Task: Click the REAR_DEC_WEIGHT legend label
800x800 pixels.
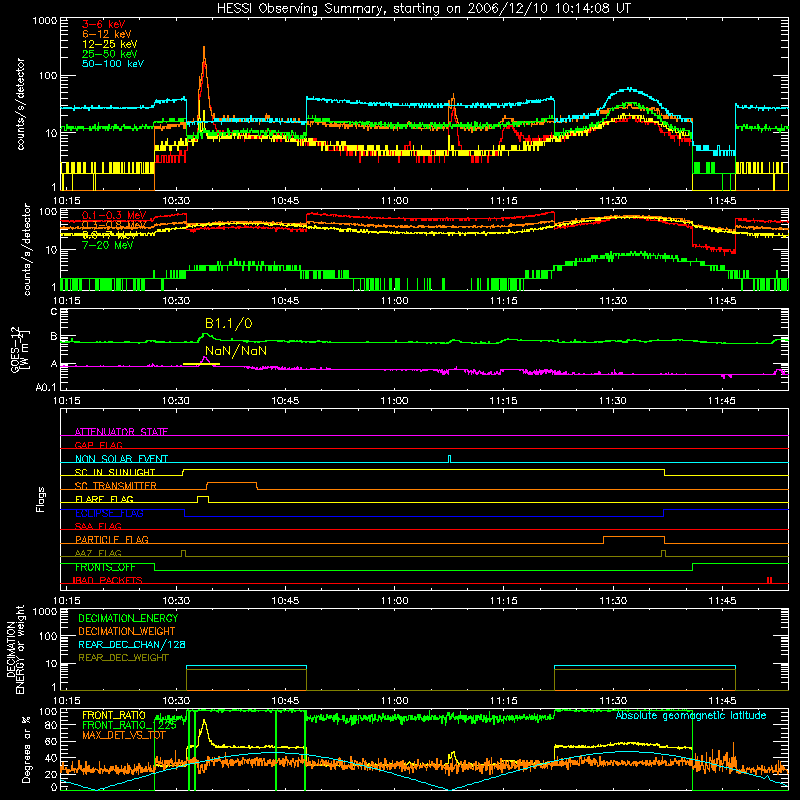Action: pos(123,658)
